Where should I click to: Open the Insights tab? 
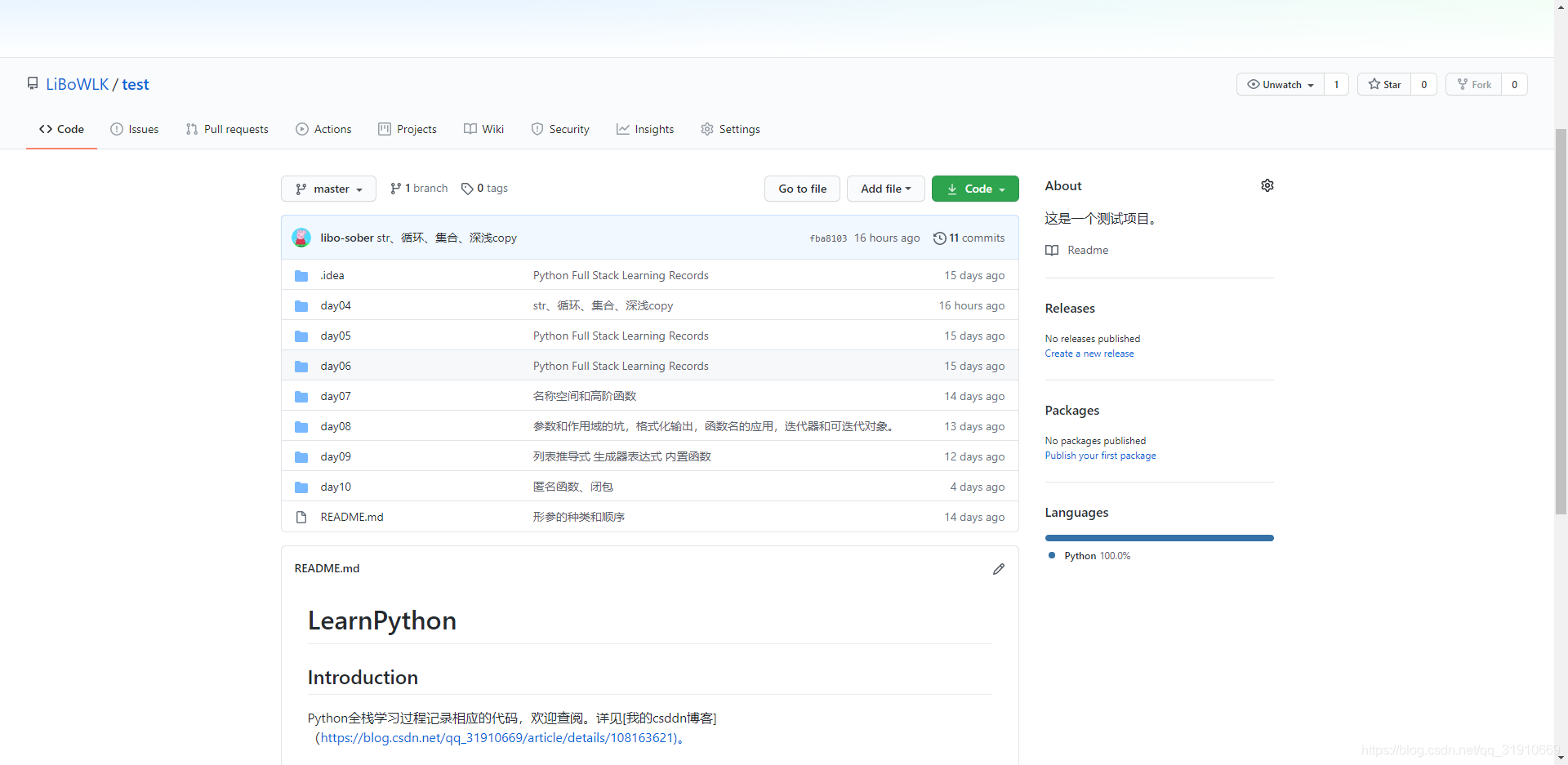click(x=645, y=129)
